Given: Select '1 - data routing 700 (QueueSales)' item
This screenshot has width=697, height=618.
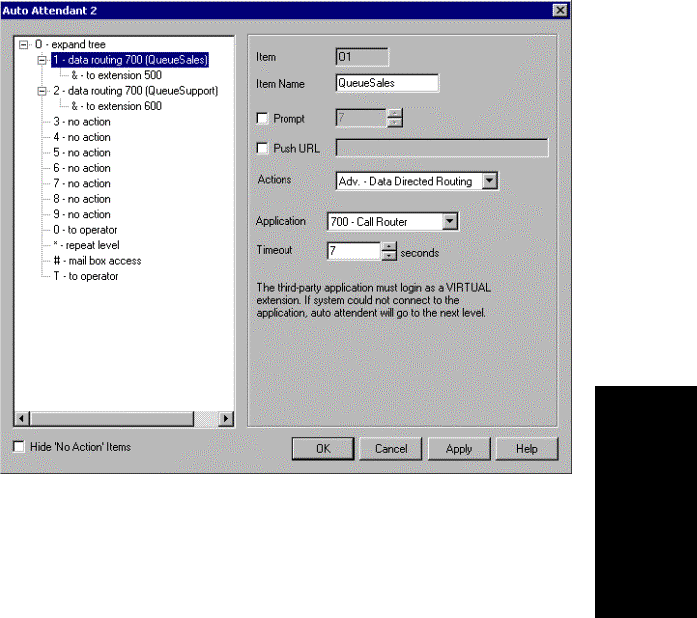Looking at the screenshot, I should (x=130, y=60).
